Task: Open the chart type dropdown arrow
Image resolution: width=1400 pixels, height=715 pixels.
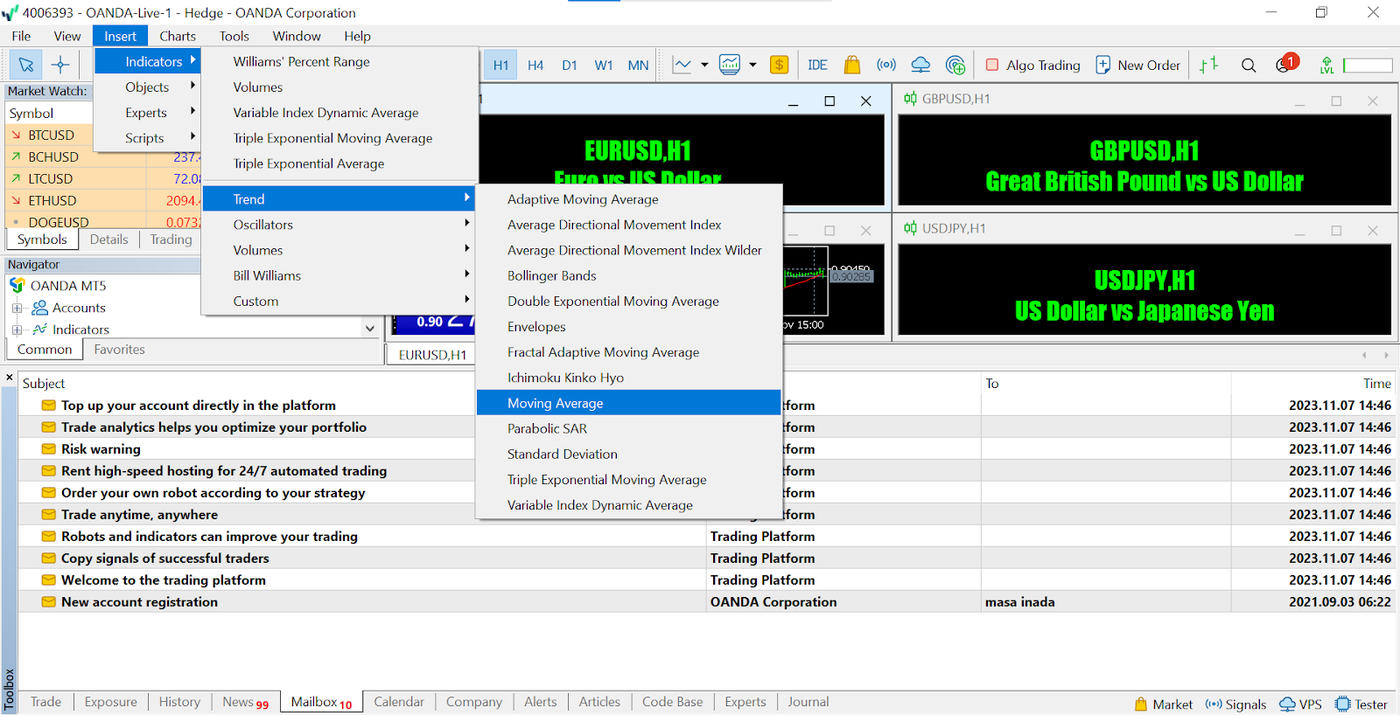Action: click(704, 65)
